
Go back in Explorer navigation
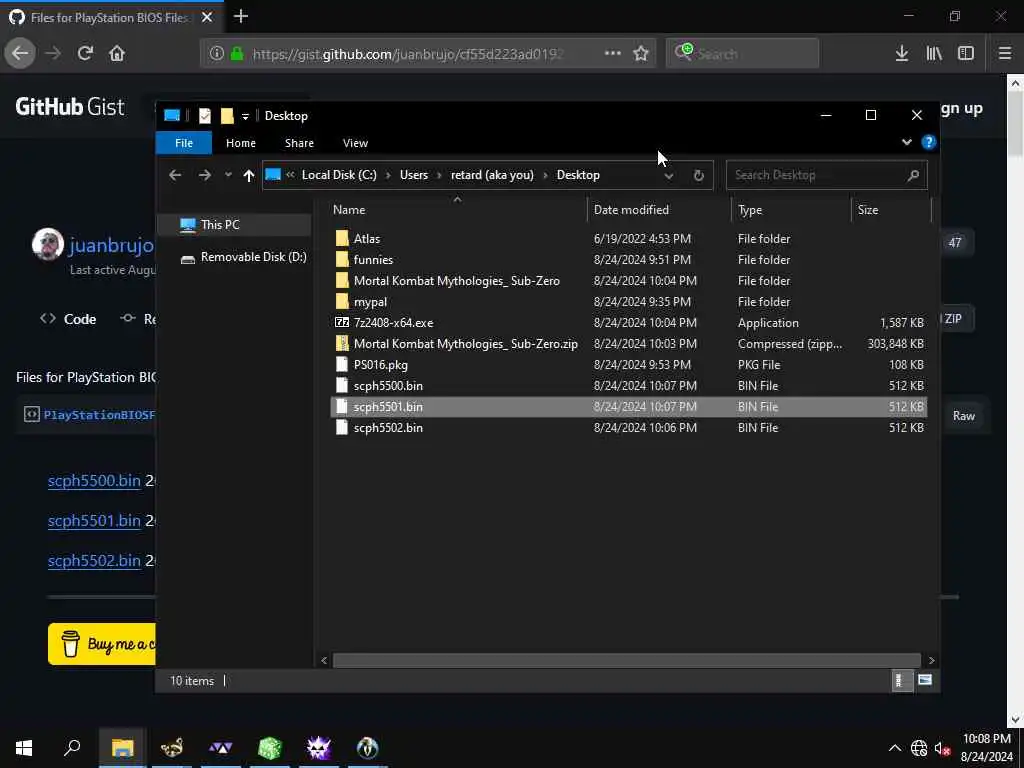tap(175, 175)
